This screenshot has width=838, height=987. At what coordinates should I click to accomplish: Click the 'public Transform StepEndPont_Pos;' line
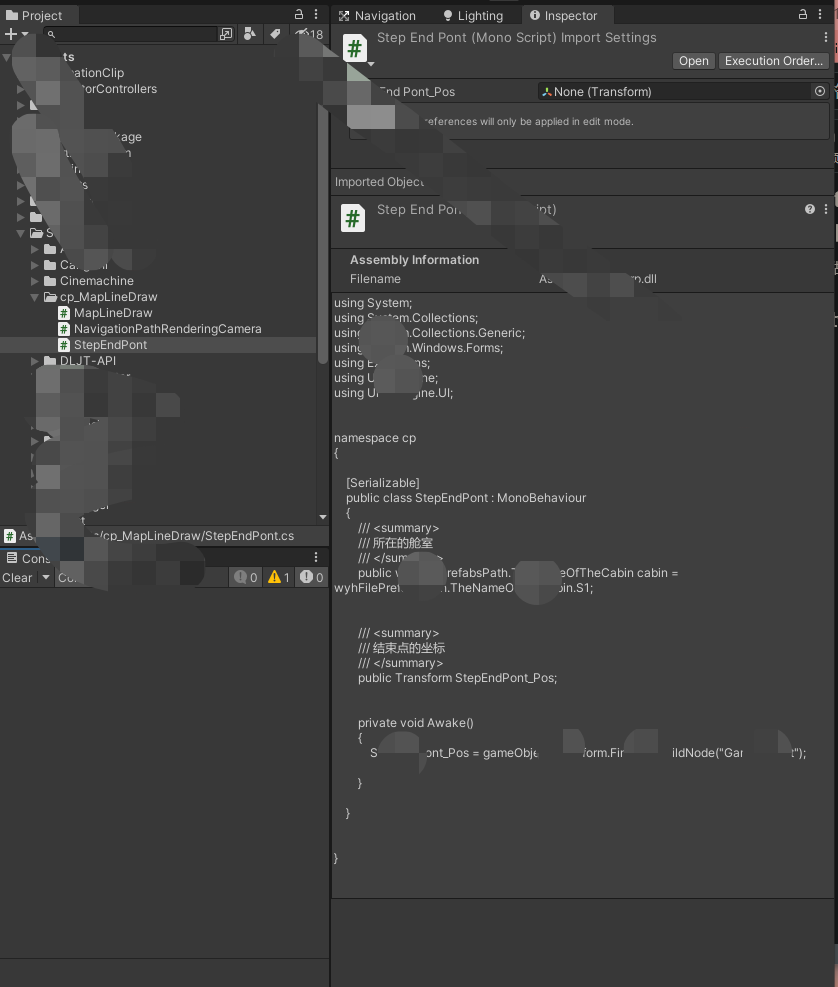(x=457, y=678)
